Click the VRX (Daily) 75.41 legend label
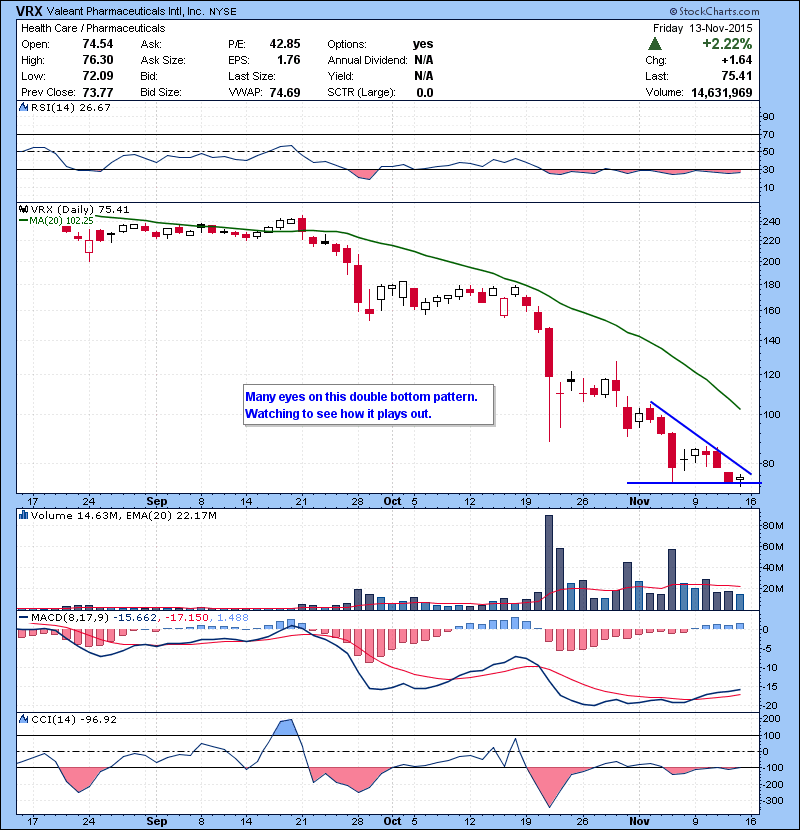This screenshot has height=830, width=800. click(x=80, y=210)
